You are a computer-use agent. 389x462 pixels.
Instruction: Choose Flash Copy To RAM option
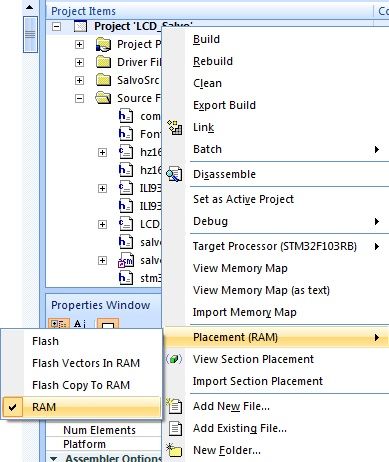pos(82,385)
